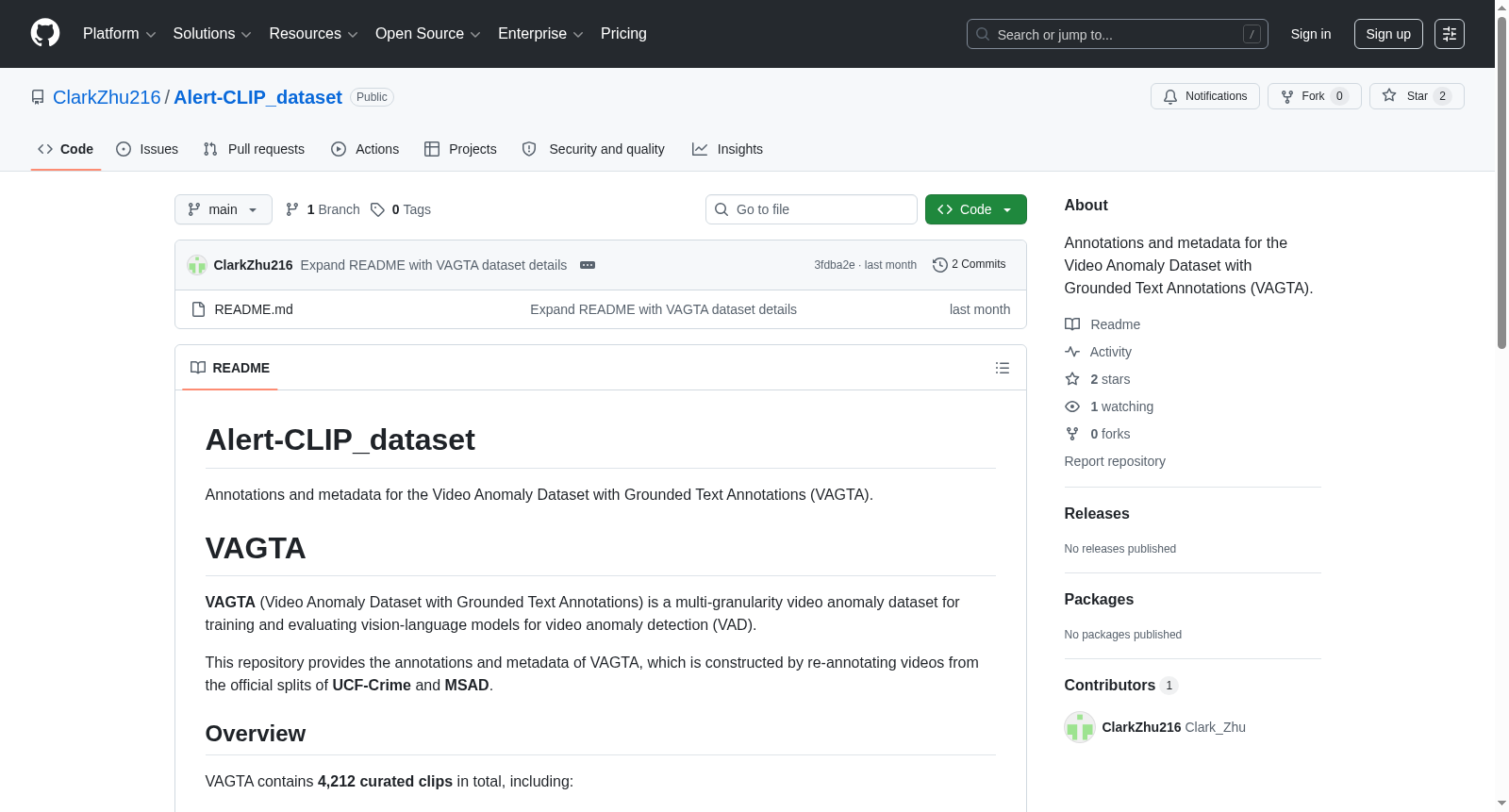Click the star count badge showing 2
The image size is (1509, 812).
click(1442, 96)
